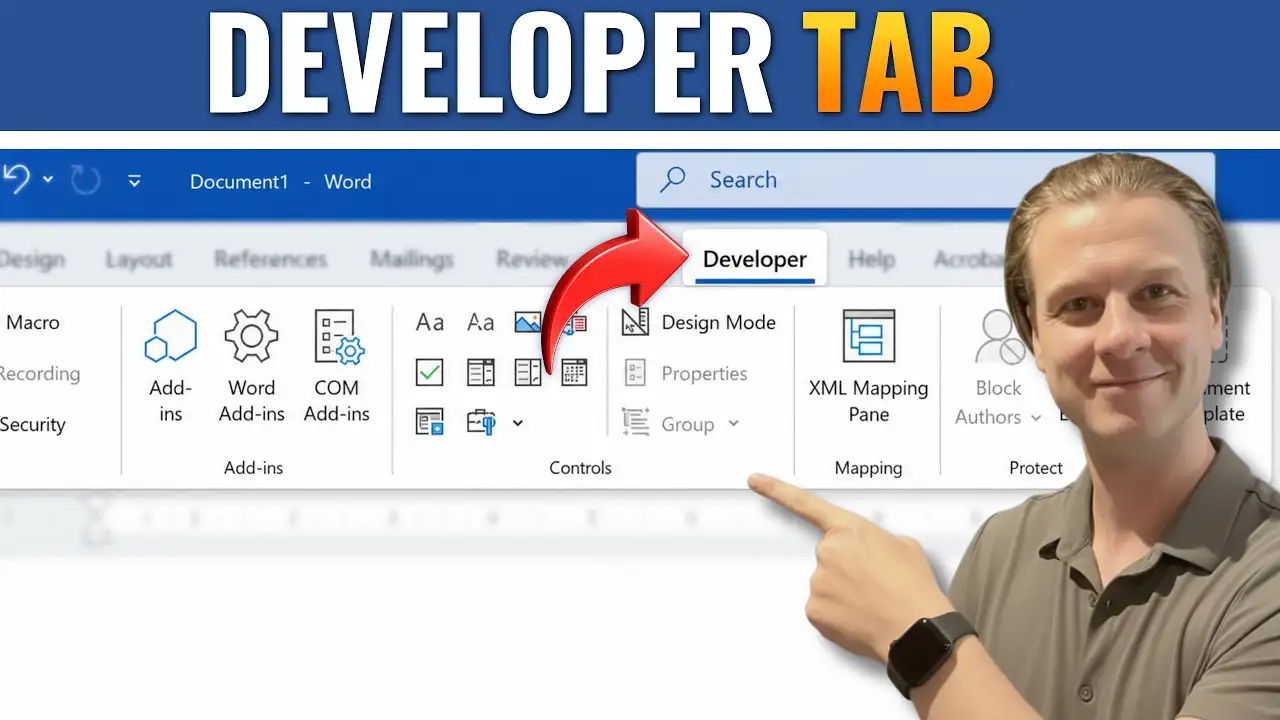The width and height of the screenshot is (1280, 720).
Task: Insert Plain Text content control
Action: tap(481, 322)
